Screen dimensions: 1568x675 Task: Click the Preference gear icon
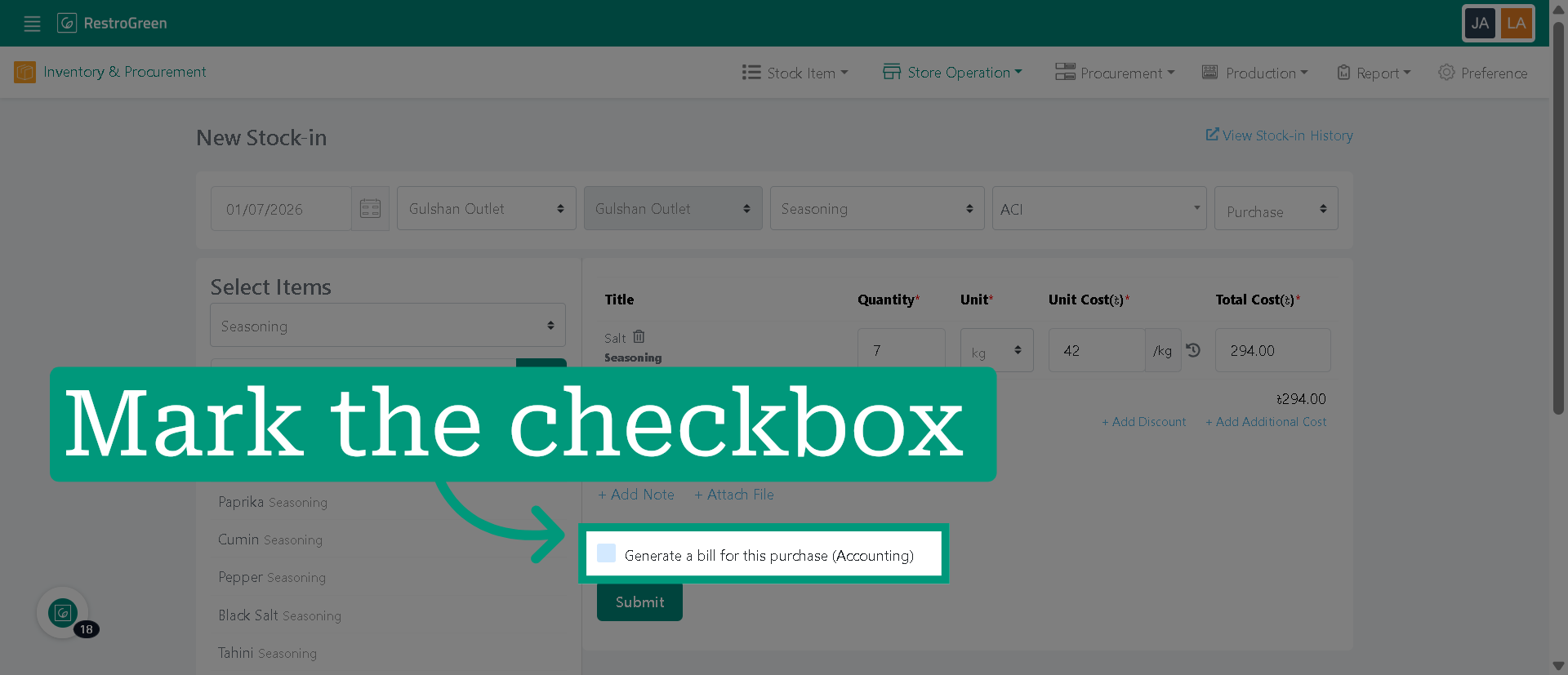click(x=1446, y=73)
